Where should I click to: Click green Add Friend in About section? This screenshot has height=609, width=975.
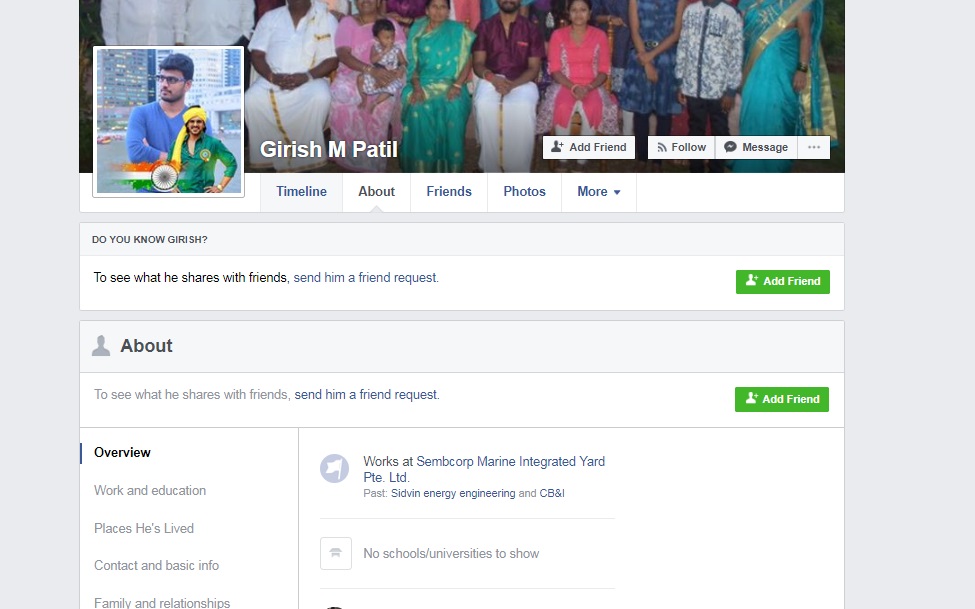(782, 399)
